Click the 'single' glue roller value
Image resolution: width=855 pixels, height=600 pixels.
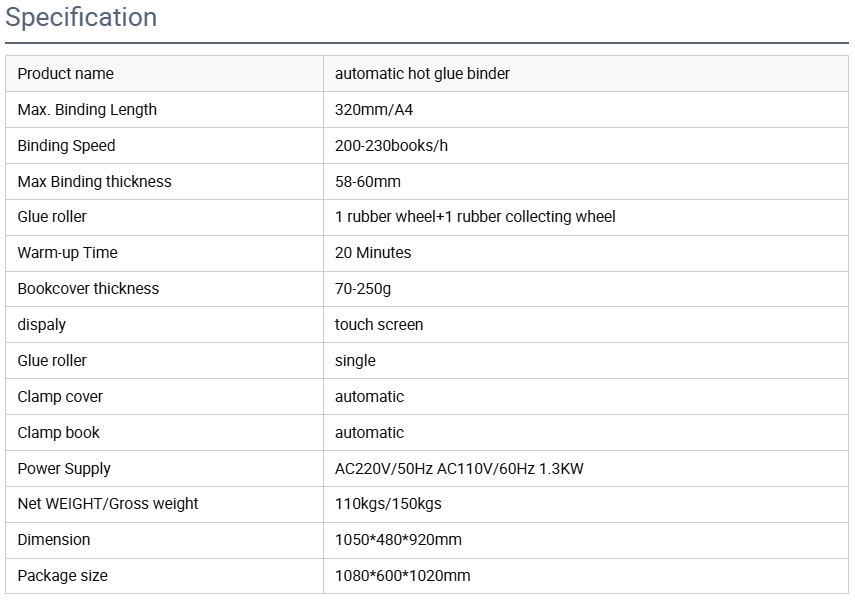(355, 361)
